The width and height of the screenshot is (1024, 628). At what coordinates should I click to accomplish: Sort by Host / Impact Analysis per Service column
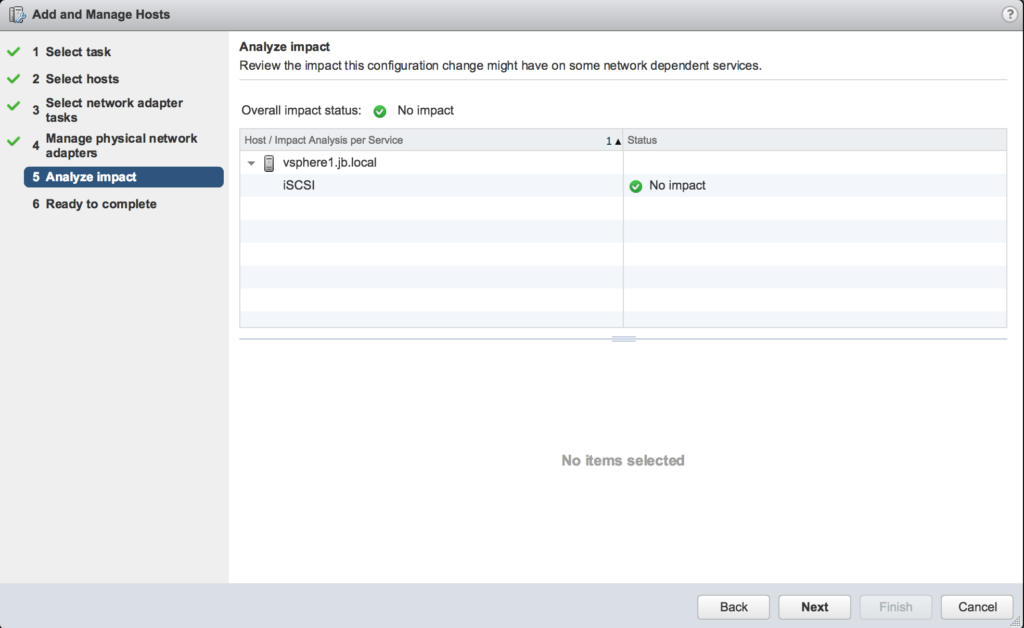click(x=431, y=140)
